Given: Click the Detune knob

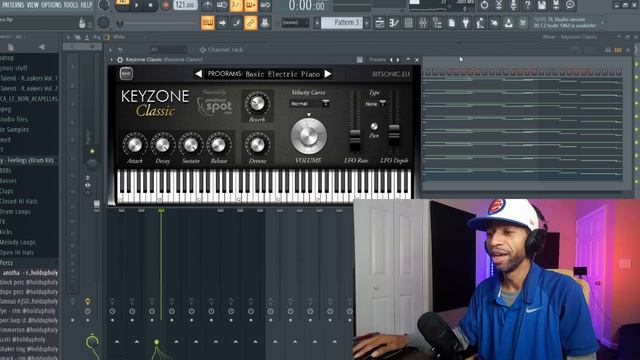Looking at the screenshot, I should click(x=257, y=145).
